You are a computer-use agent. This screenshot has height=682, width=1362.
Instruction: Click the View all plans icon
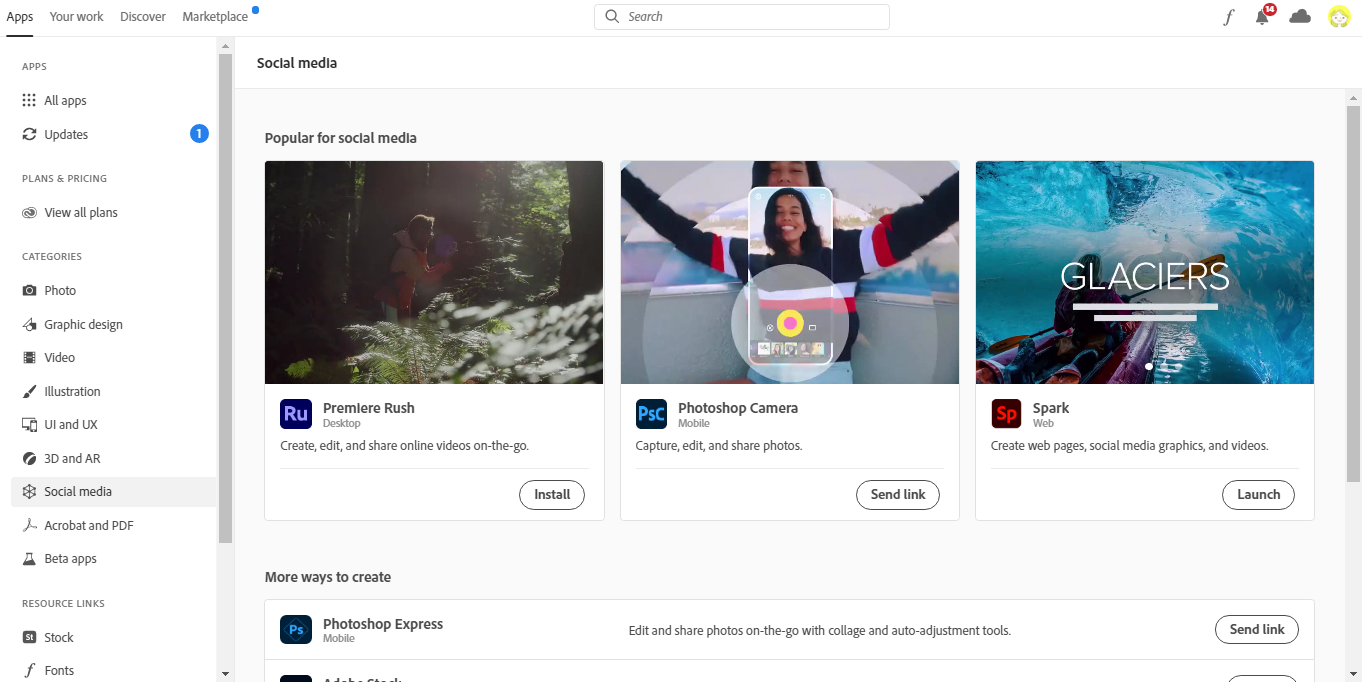pyautogui.click(x=29, y=212)
